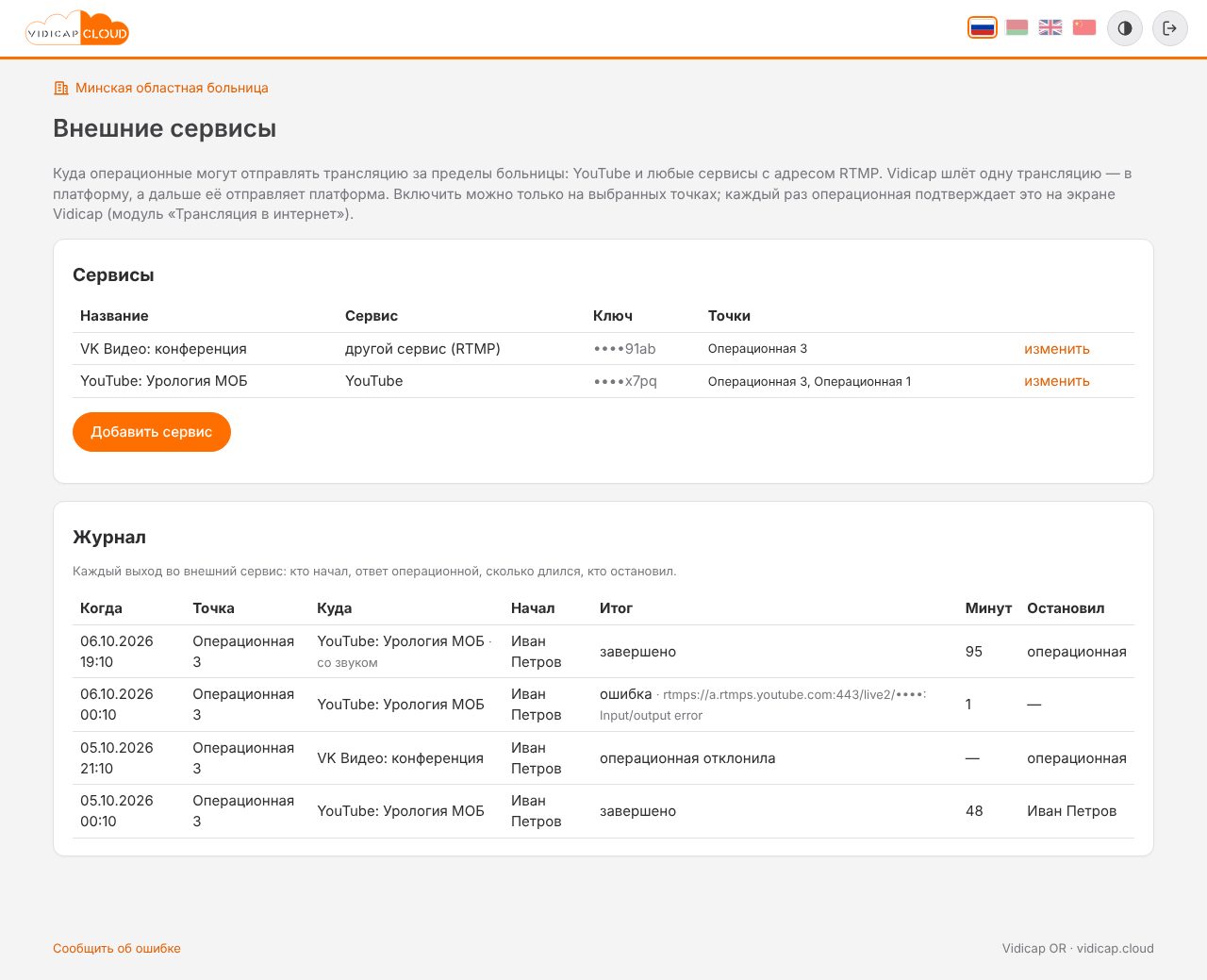1207x980 pixels.
Task: Click the masked key ending 91ab
Action: (624, 349)
